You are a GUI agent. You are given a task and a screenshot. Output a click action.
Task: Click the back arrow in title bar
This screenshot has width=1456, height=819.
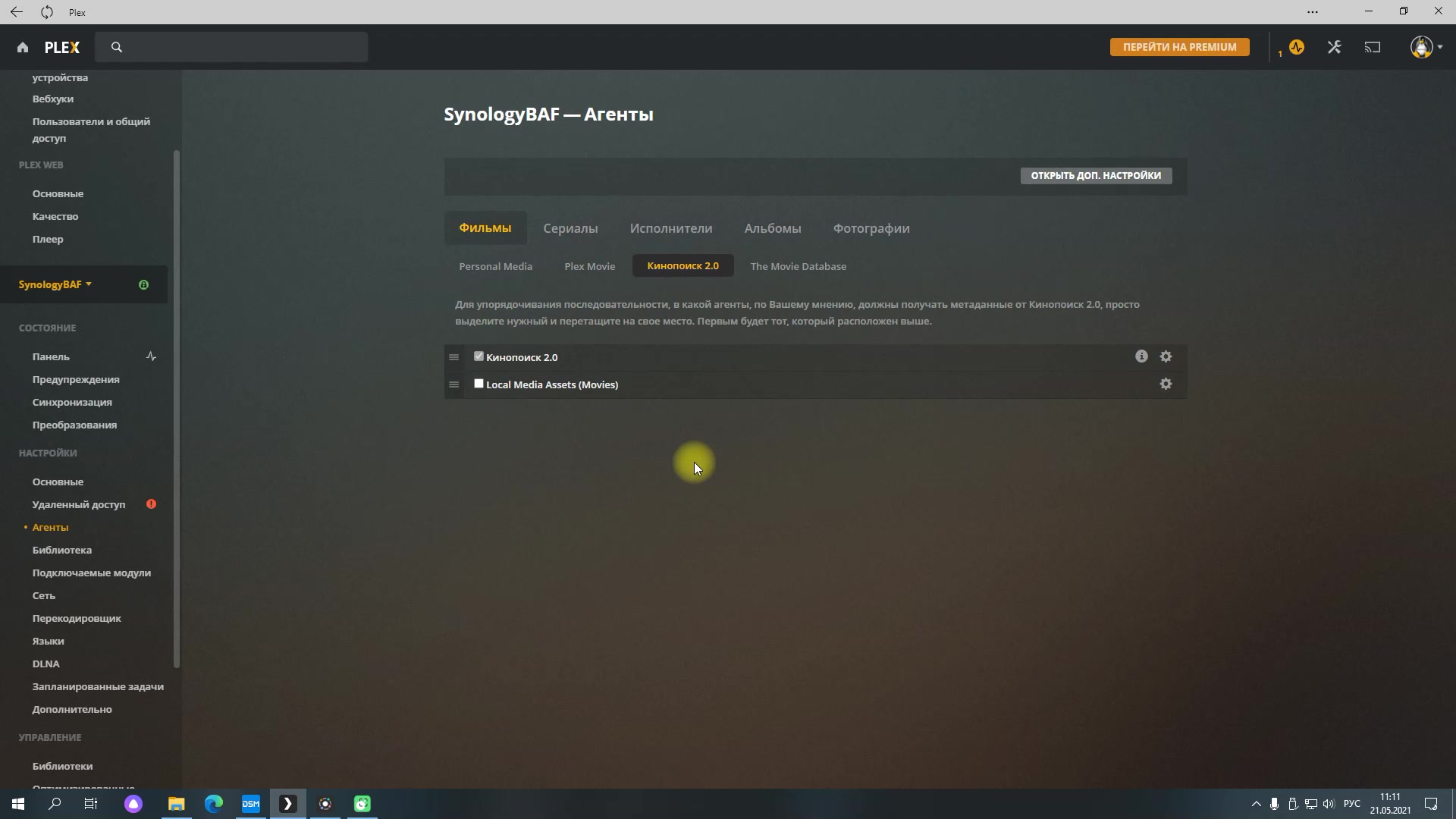coord(16,12)
